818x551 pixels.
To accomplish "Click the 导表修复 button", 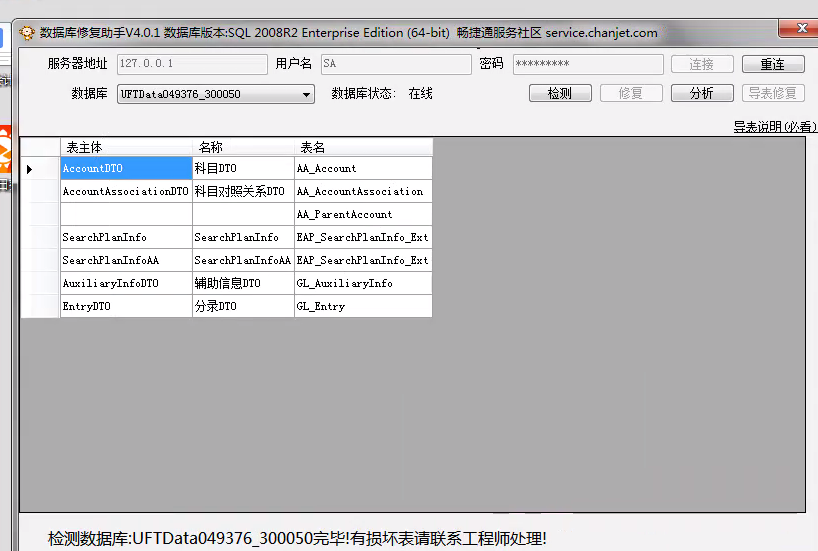I will click(x=773, y=93).
